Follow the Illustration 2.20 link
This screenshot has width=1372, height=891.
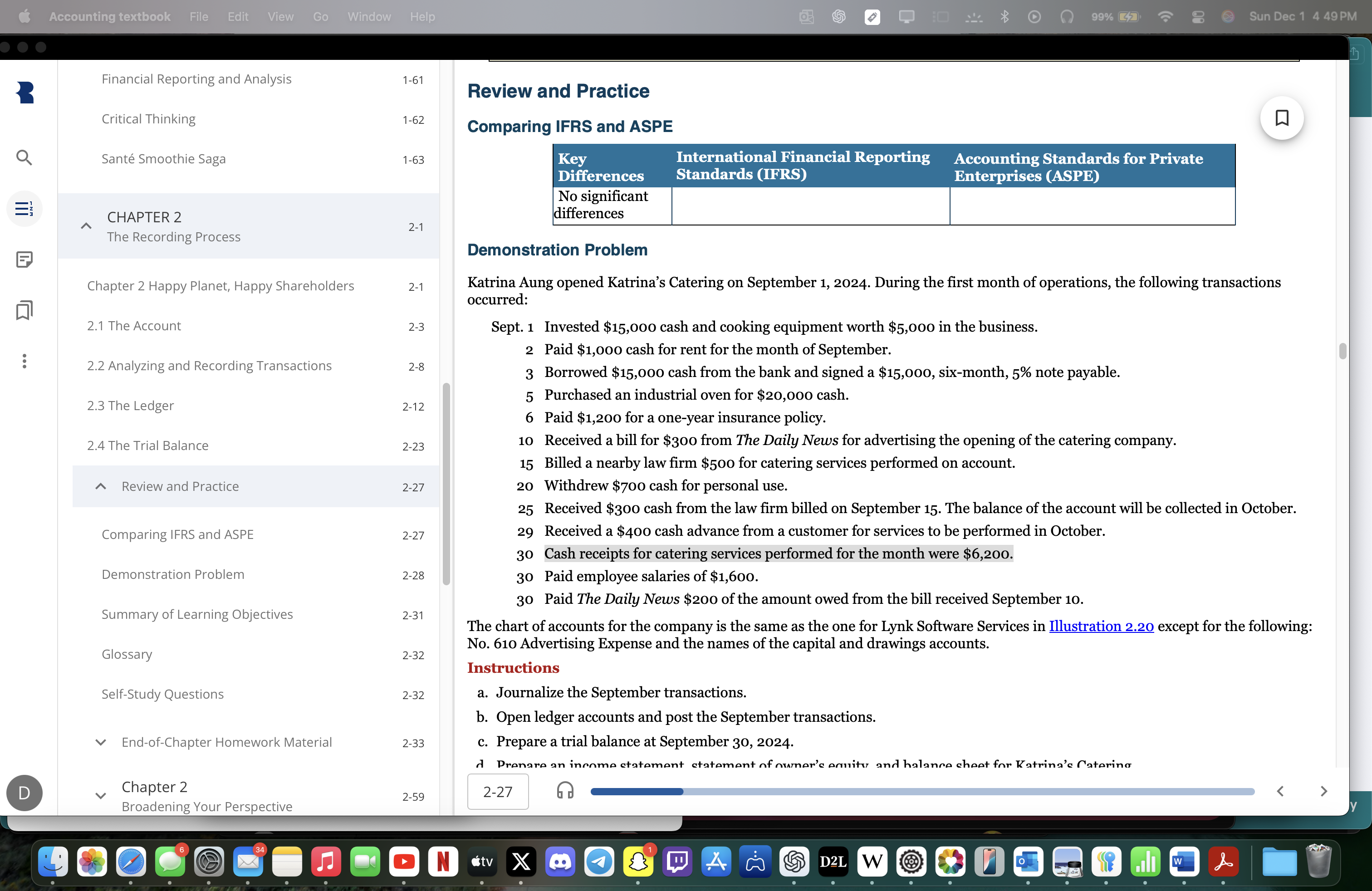point(1101,626)
